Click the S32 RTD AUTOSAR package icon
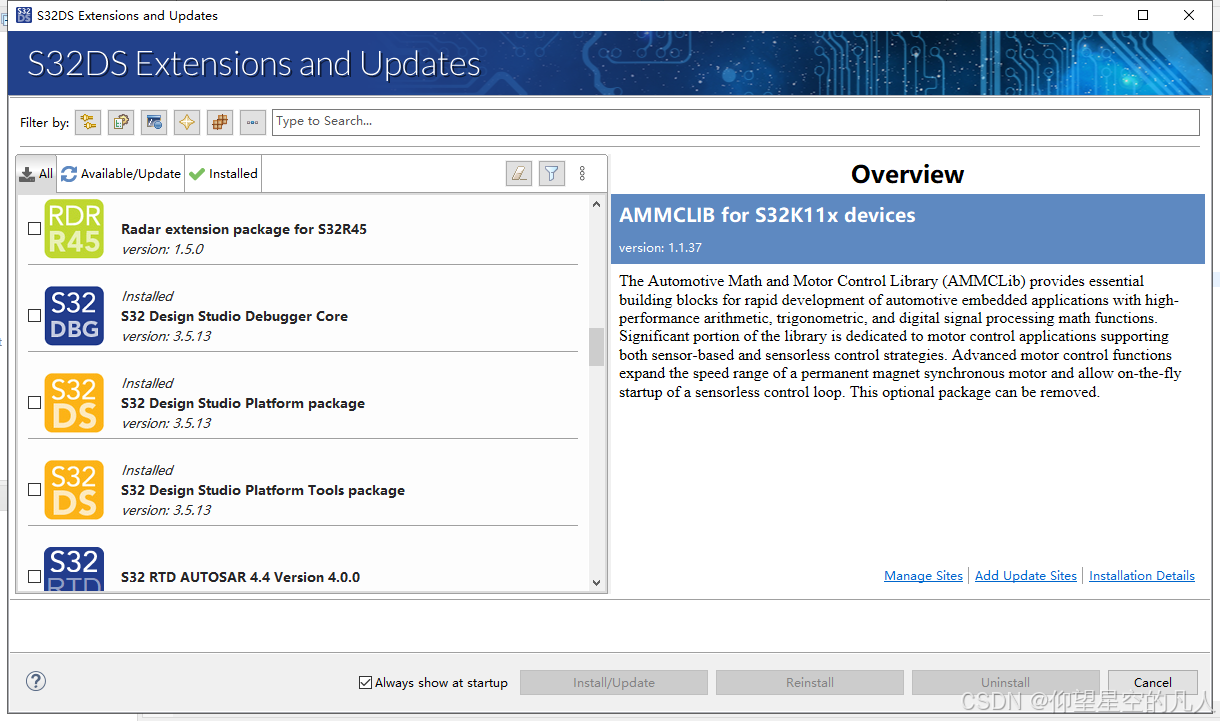Viewport: 1220px width, 721px height. pos(74,569)
